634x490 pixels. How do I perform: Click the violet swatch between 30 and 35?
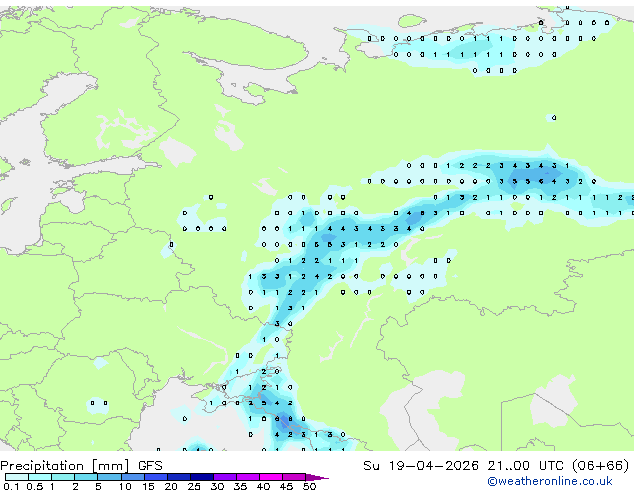coord(225,477)
